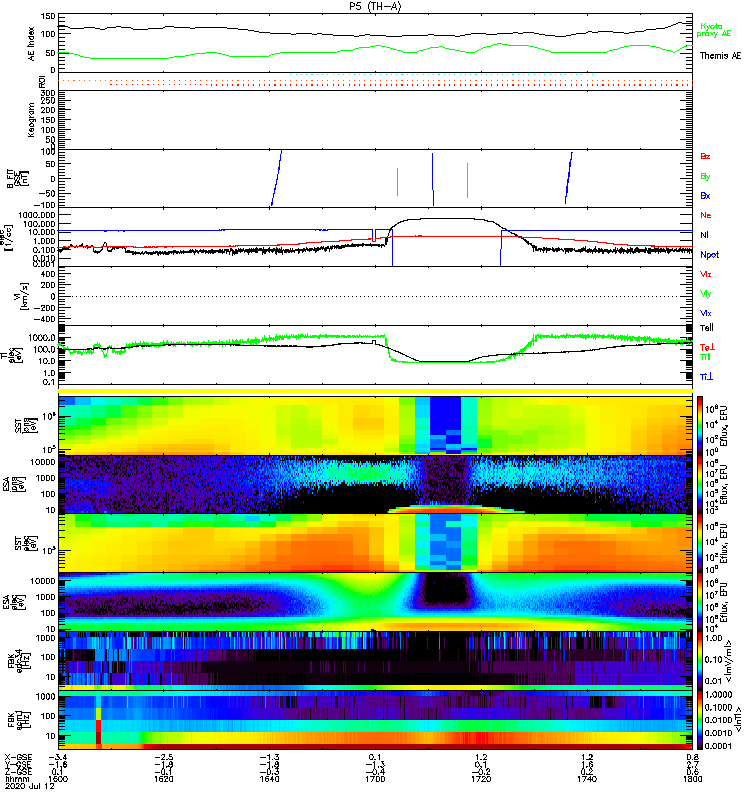Click the "<|nT|>" color bar label
750x800 pixels.
point(737,720)
